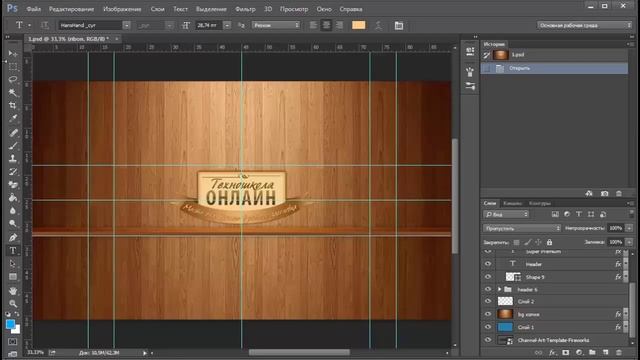This screenshot has width=640, height=360.
Task: Select the Rectangle shape tool
Action: pos(13,277)
